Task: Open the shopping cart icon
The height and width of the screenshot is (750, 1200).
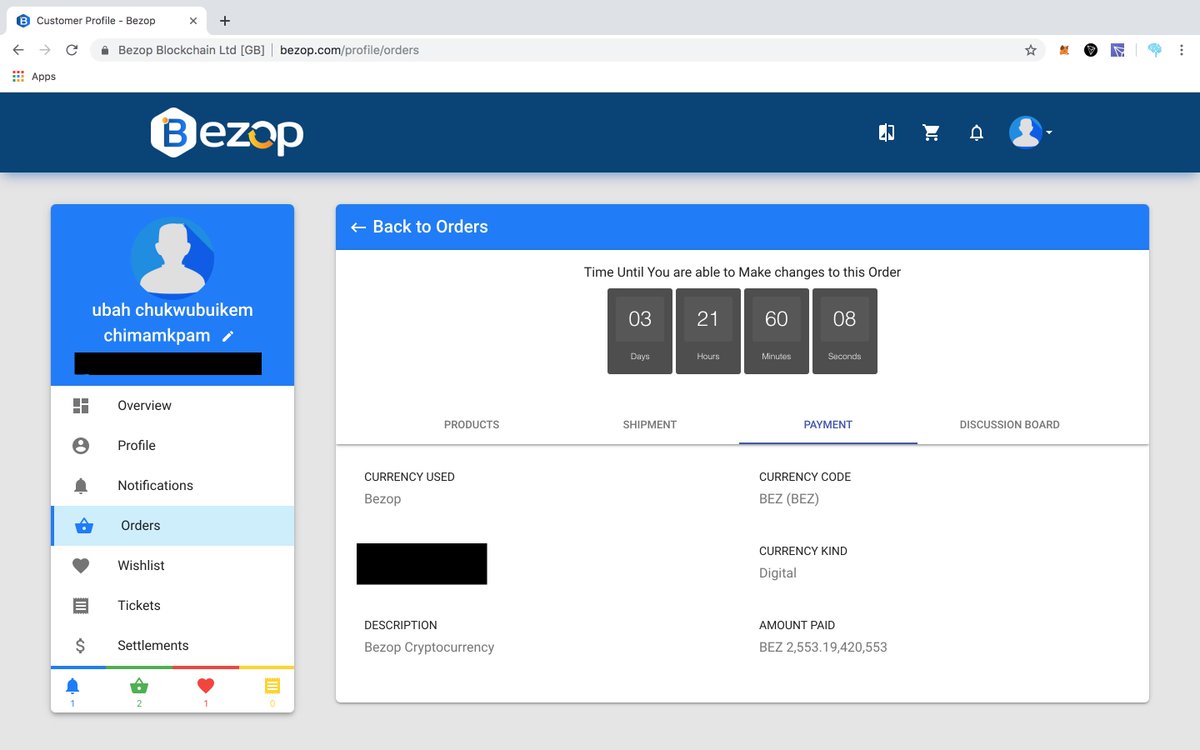Action: 931,131
